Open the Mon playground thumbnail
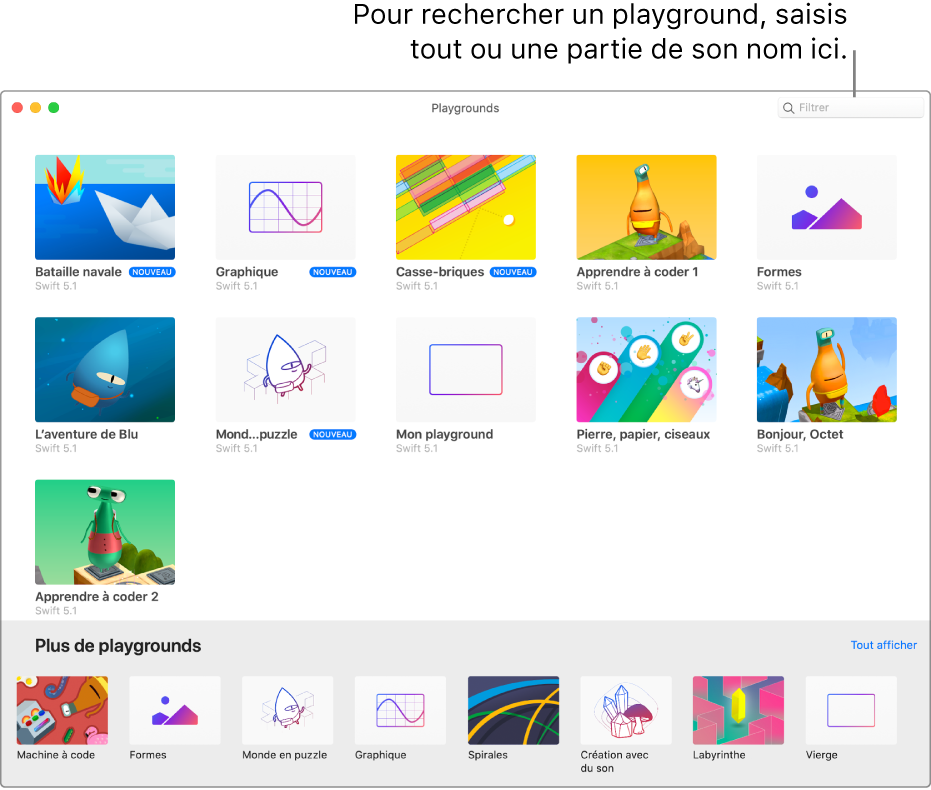Image resolution: width=931 pixels, height=790 pixels. (x=466, y=370)
